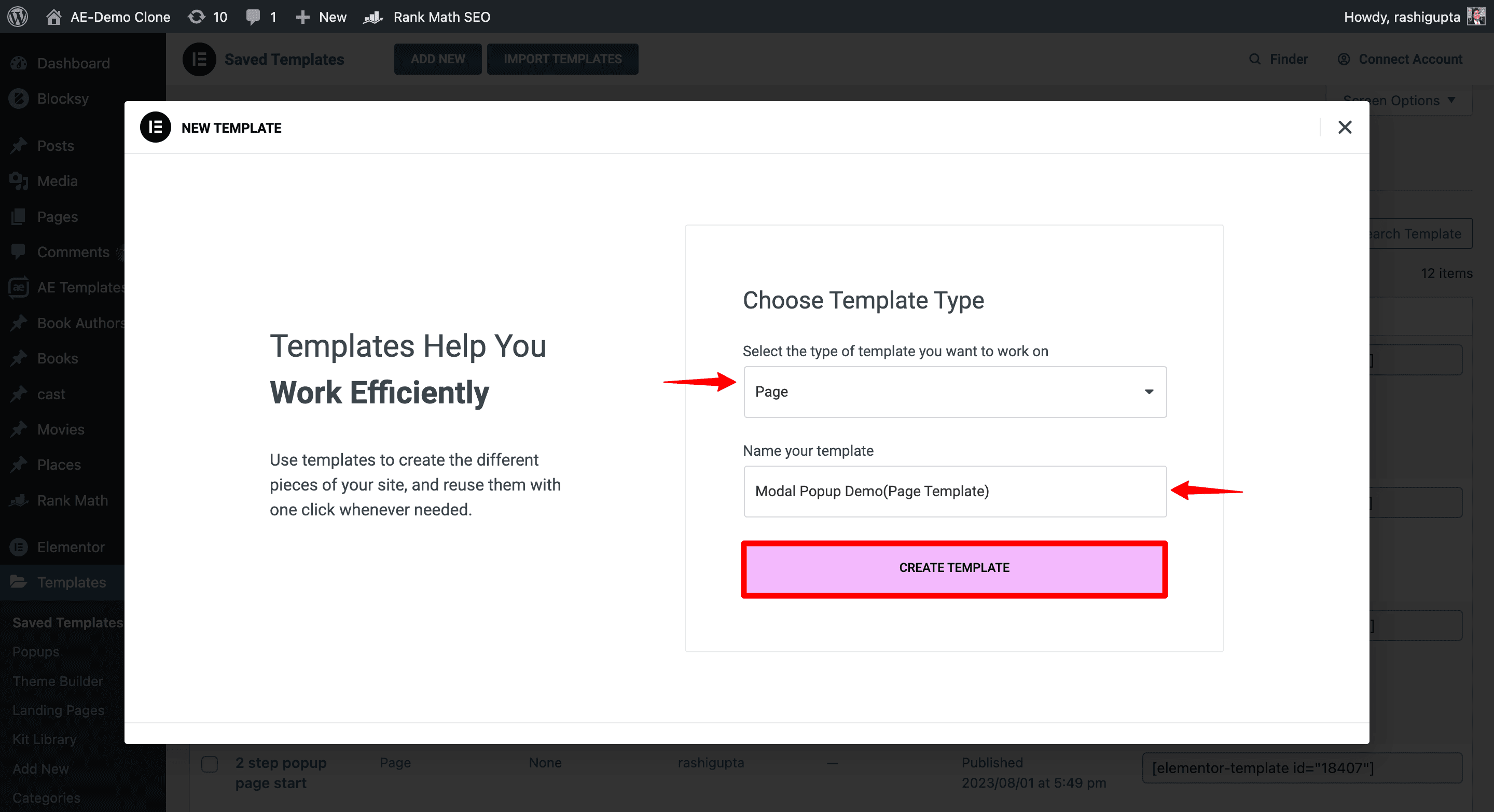Click the Elementor logo icon in dialog

click(x=156, y=127)
